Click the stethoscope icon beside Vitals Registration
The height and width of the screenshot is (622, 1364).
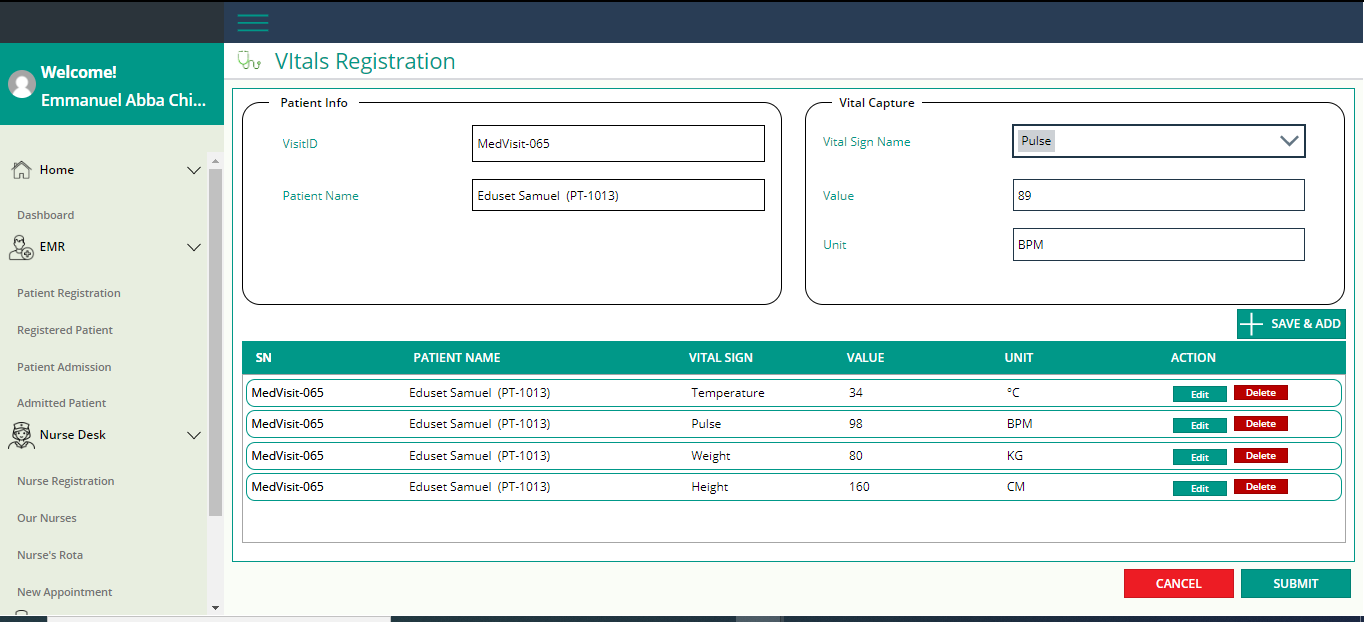coord(249,61)
